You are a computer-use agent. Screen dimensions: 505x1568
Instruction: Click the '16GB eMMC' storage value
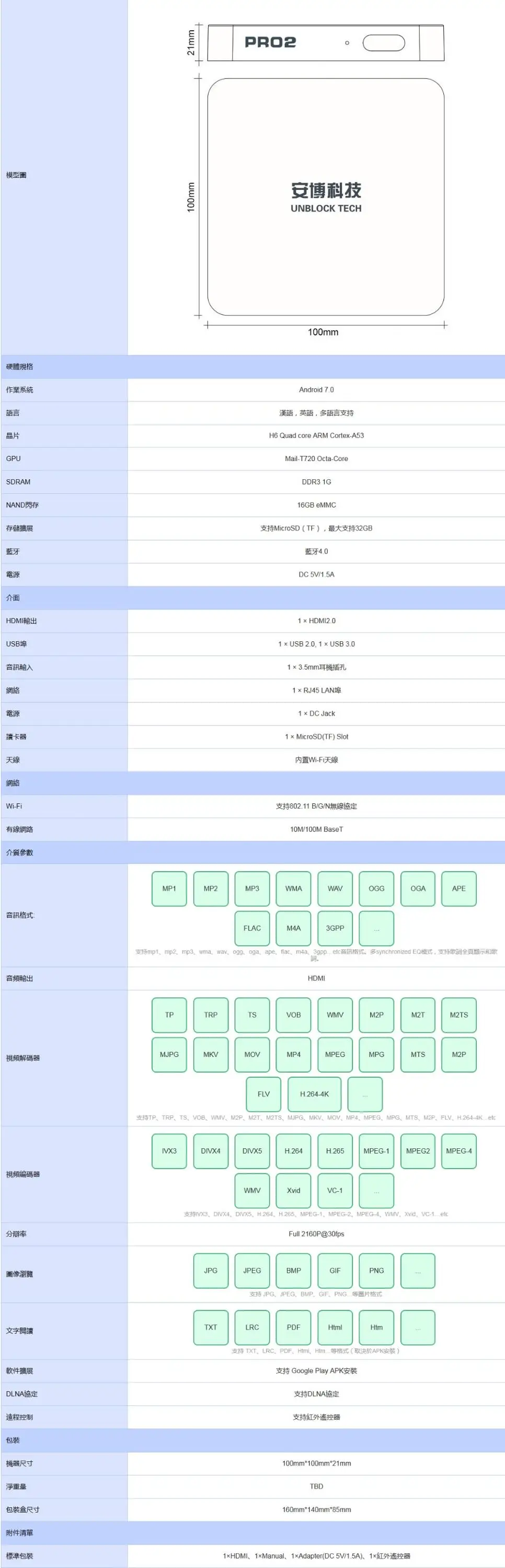point(316,504)
